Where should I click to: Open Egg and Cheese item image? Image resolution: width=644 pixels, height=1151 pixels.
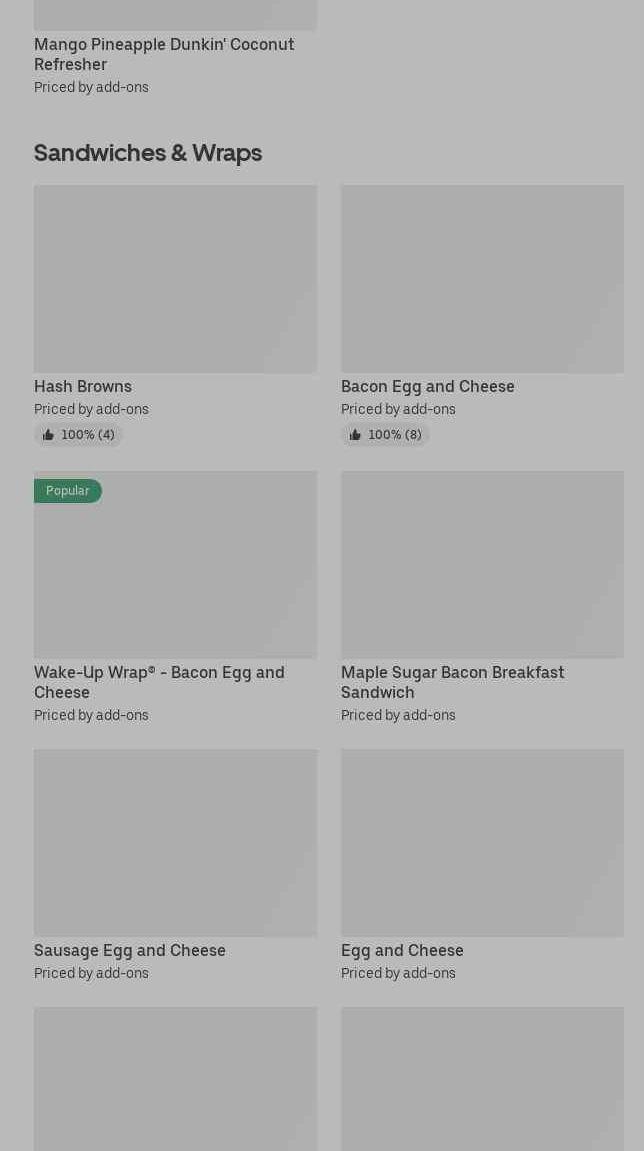pos(482,842)
